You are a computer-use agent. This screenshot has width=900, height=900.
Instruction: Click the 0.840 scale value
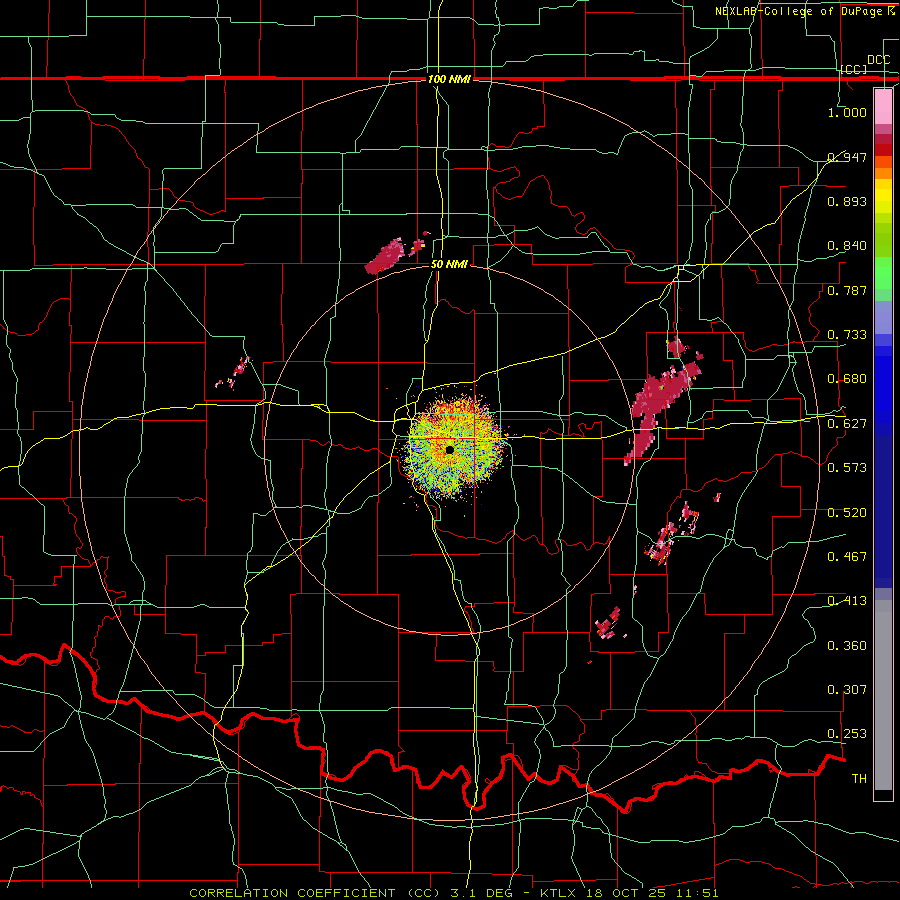coord(847,245)
